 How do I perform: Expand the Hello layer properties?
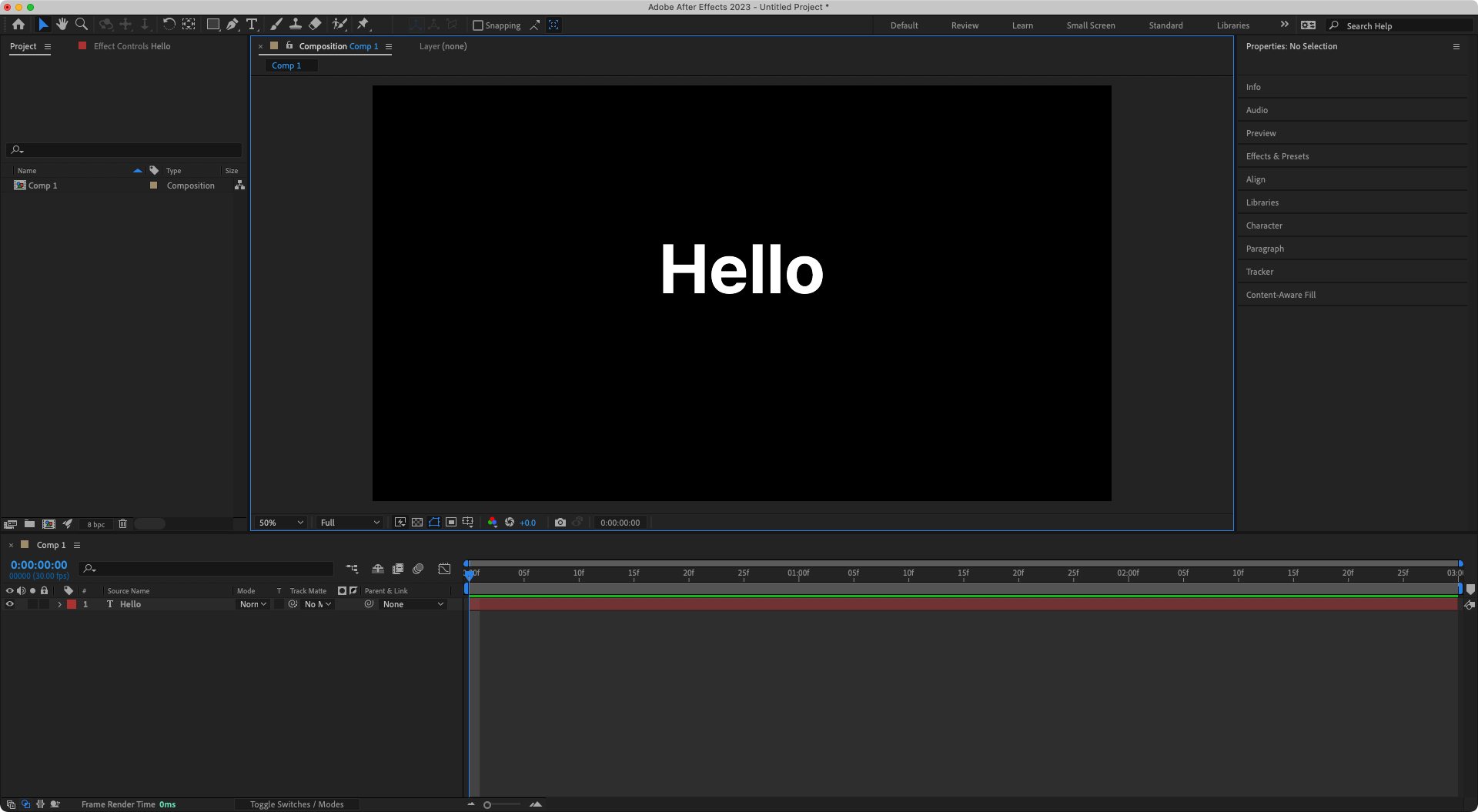pyautogui.click(x=59, y=604)
